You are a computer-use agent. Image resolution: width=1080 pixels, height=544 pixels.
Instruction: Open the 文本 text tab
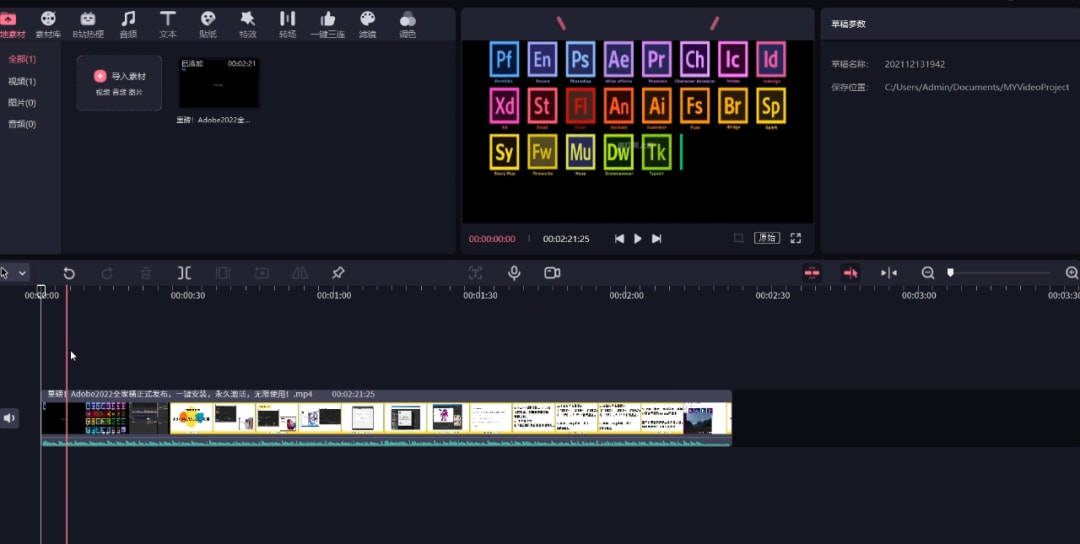pos(168,25)
